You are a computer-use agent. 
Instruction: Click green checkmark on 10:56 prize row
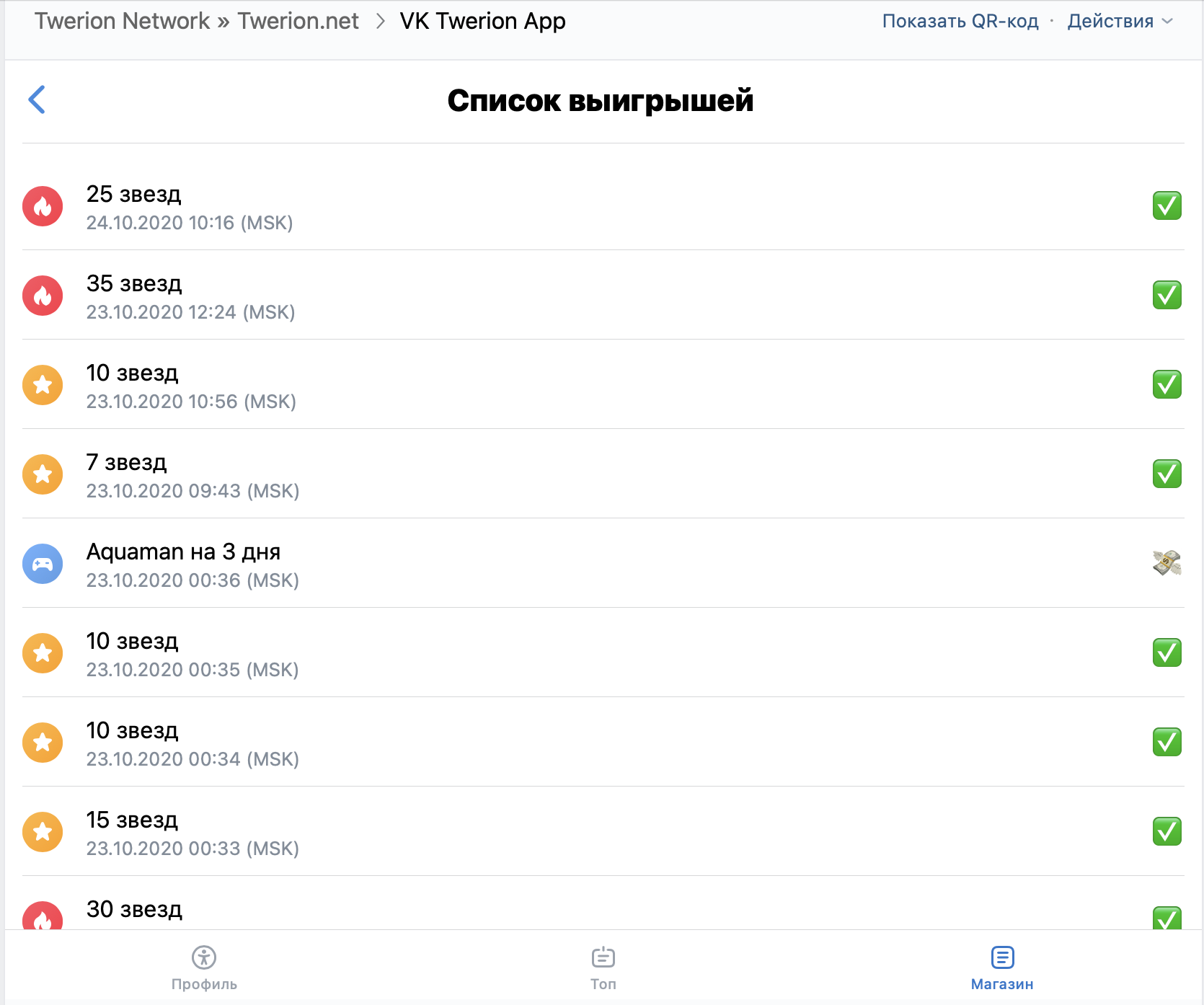1167,384
